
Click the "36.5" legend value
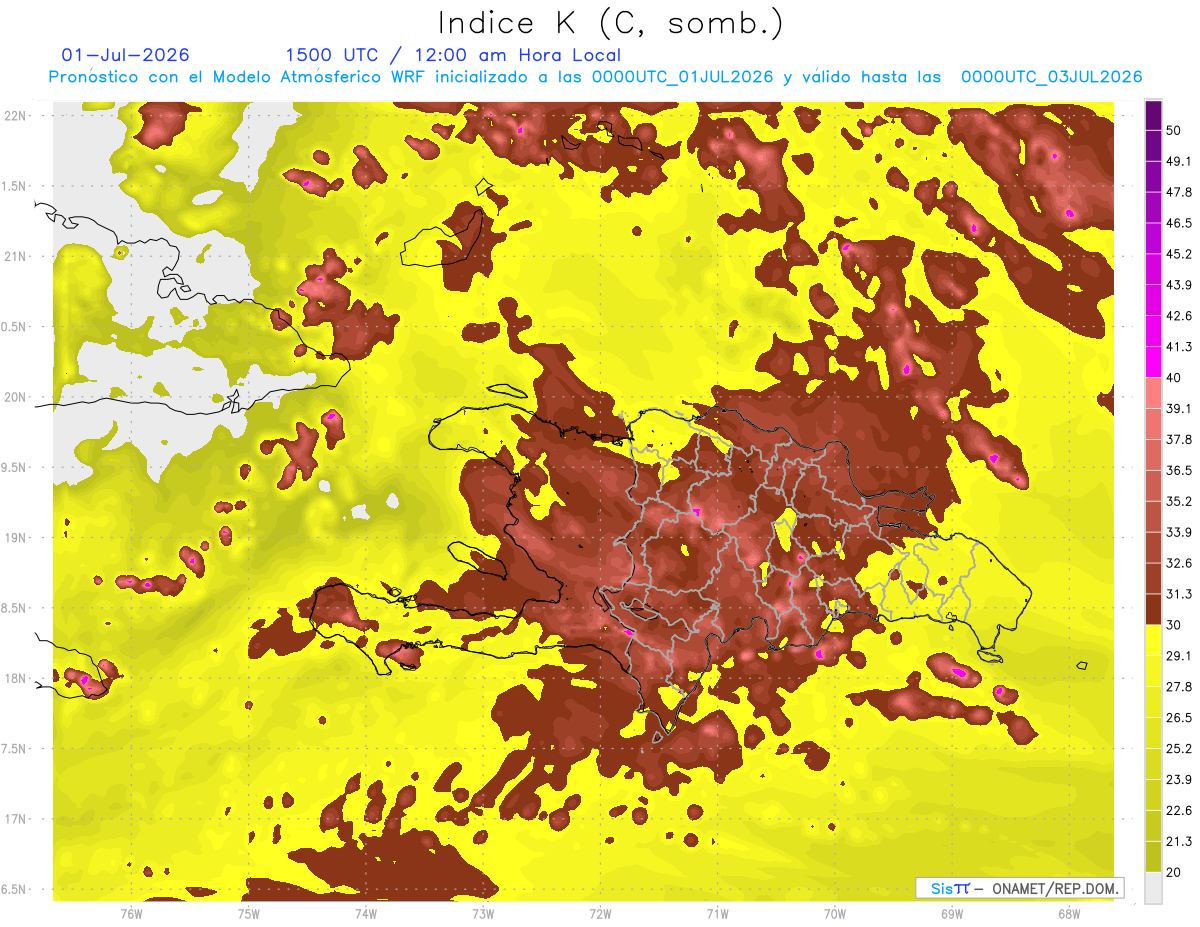click(1178, 470)
